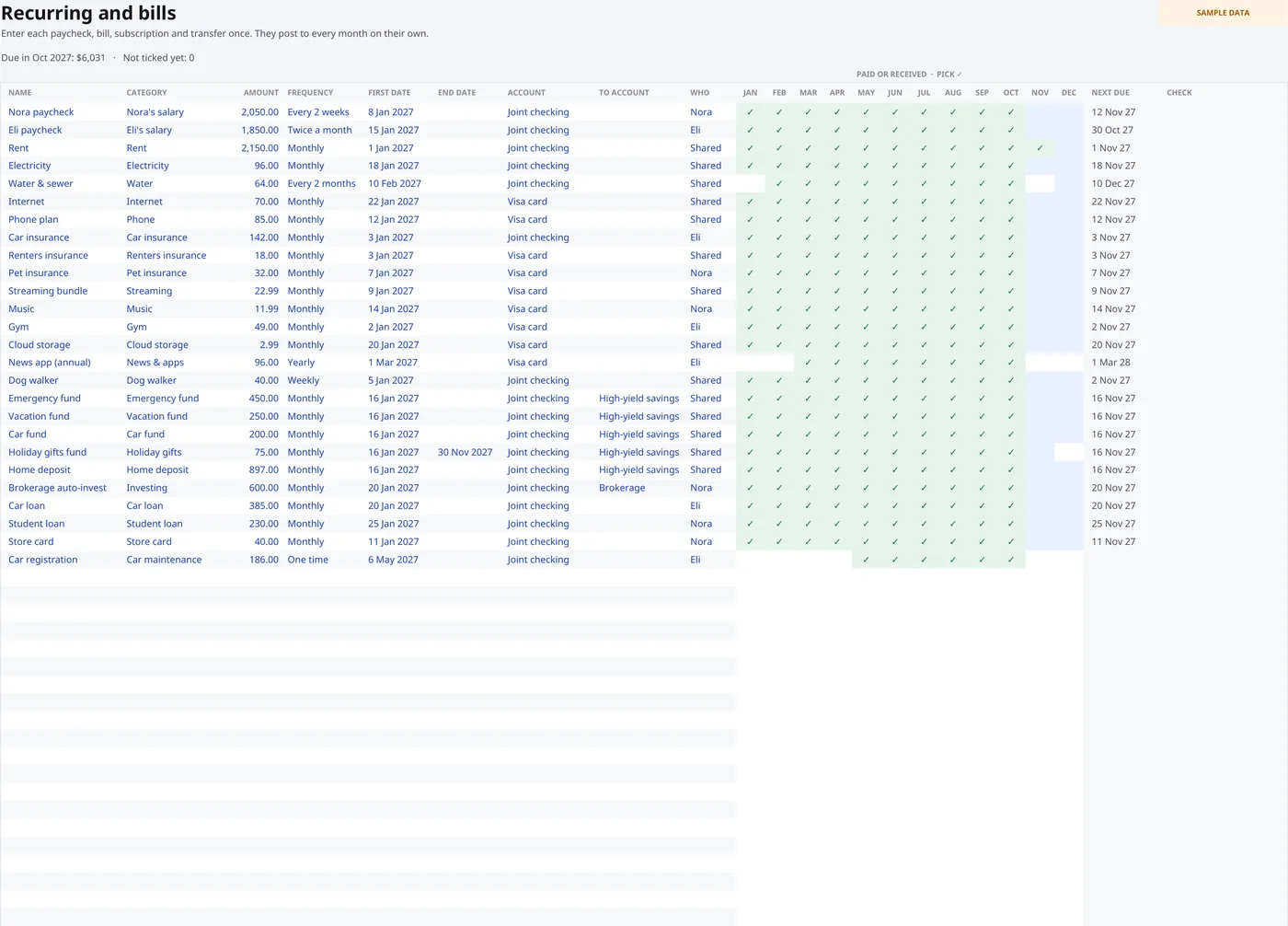Screen dimensions: 1288x926
Task: Toggle News app (annual) March checkmark
Action: [x=808, y=363]
